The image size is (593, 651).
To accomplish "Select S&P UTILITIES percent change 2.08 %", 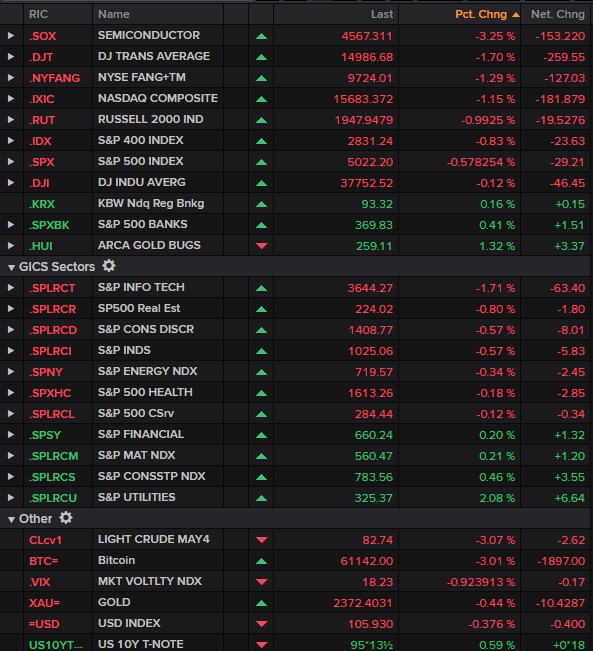I will (497, 498).
